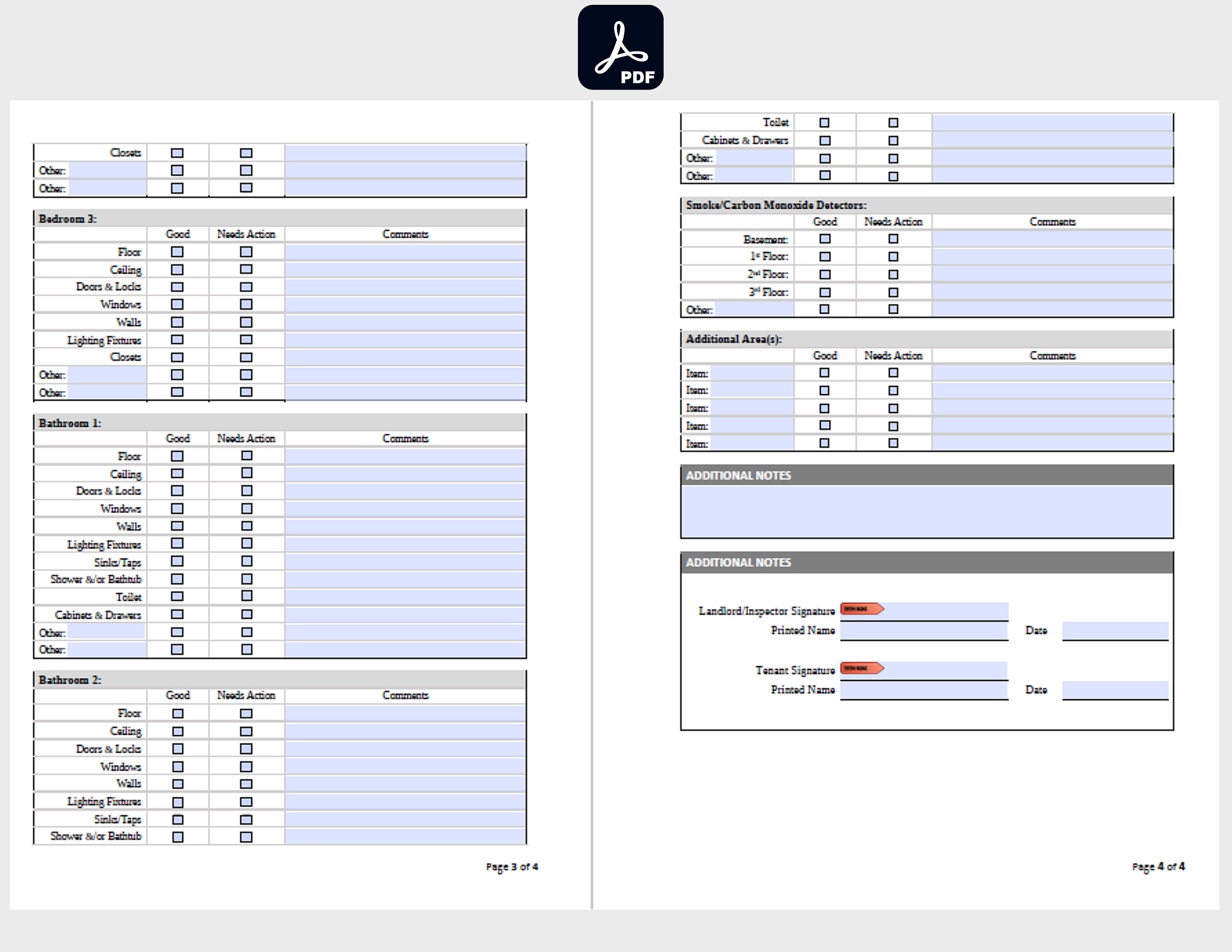Click the 'Page 4 of 4' footer text
The height and width of the screenshot is (952, 1232).
click(1158, 867)
